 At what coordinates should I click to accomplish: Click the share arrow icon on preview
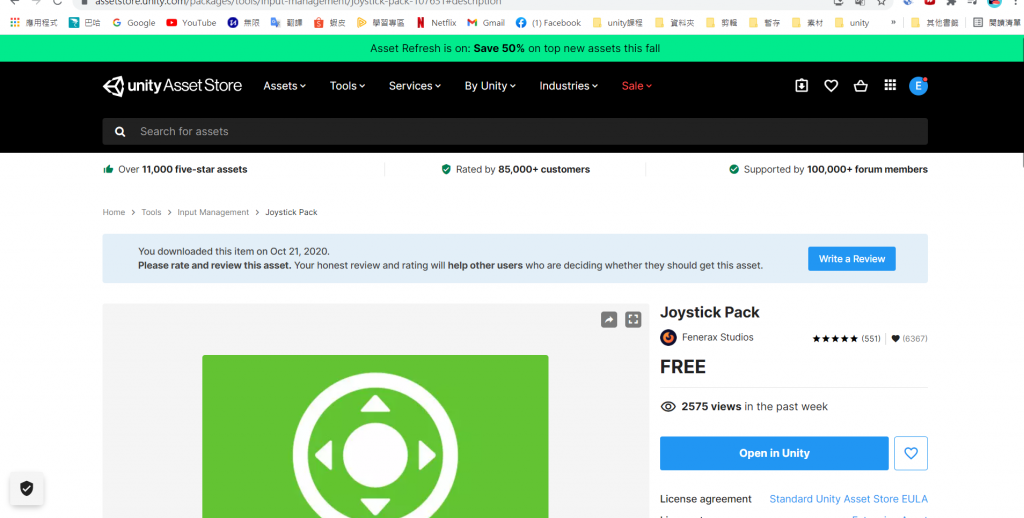pyautogui.click(x=609, y=319)
